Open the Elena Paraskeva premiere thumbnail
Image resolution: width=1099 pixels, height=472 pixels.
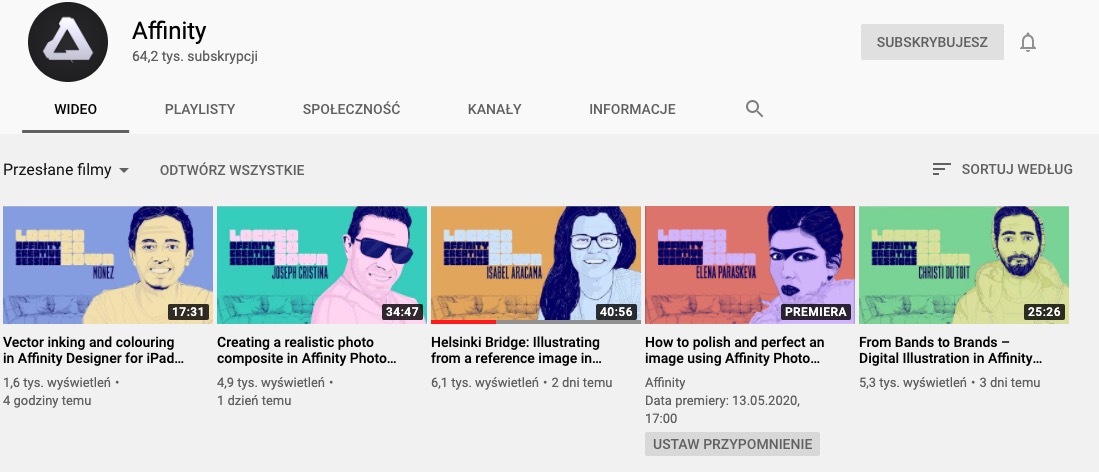(x=750, y=264)
